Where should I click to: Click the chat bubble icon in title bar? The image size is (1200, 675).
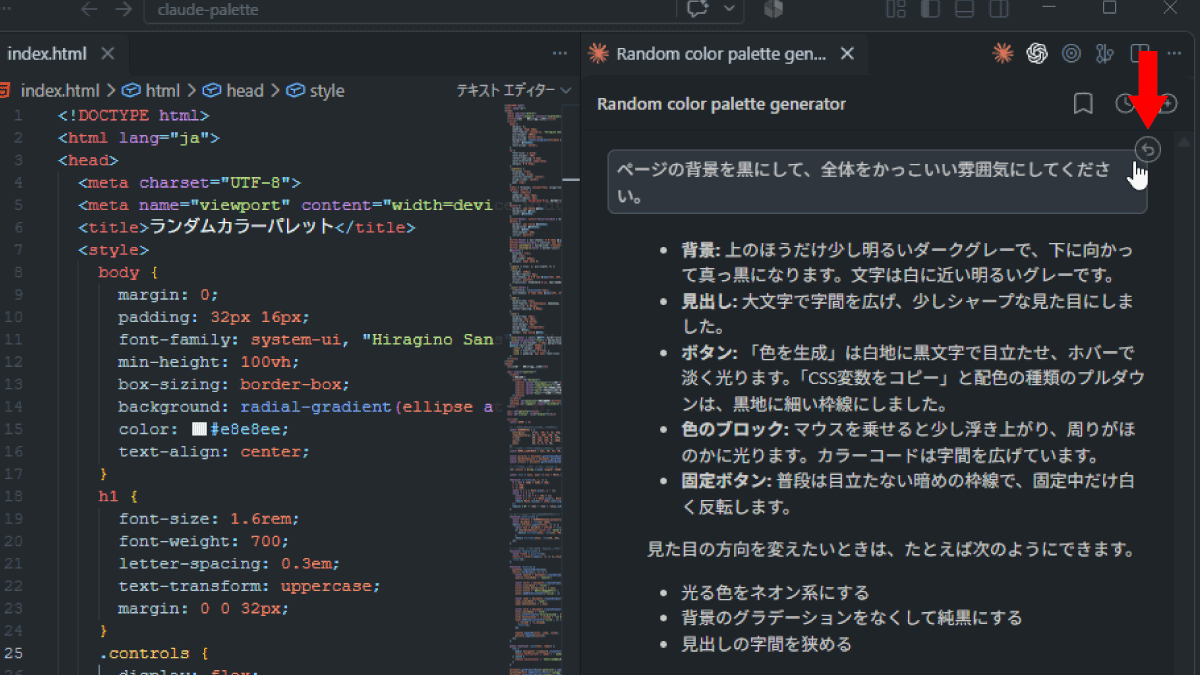click(x=697, y=9)
